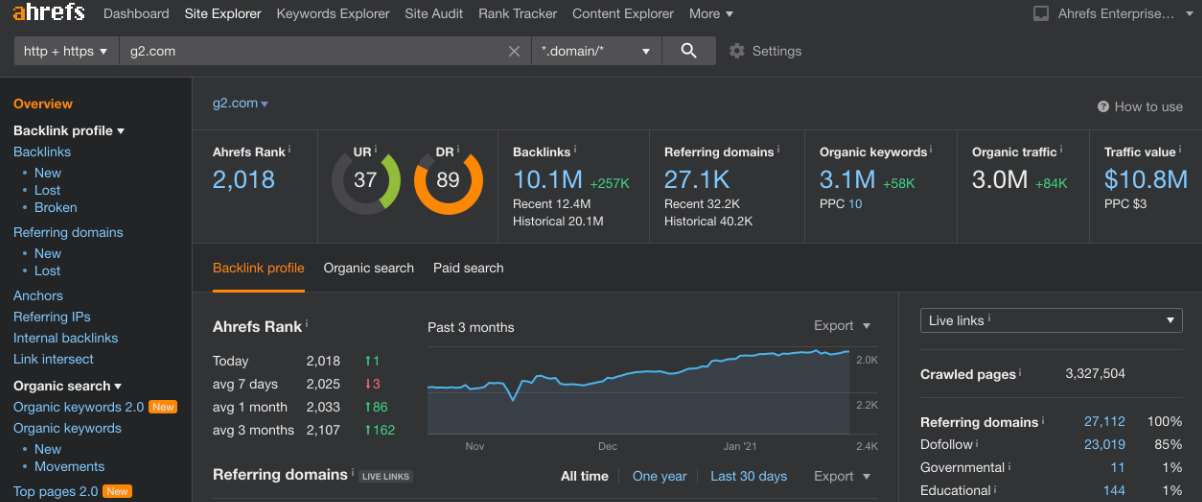Viewport: 1202px width, 502px height.
Task: Click the 2,018 Ahrefs Rank value
Action: point(243,180)
